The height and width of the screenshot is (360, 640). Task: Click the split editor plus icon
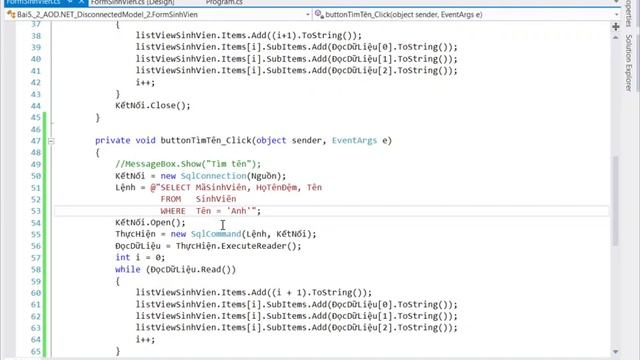point(616,27)
